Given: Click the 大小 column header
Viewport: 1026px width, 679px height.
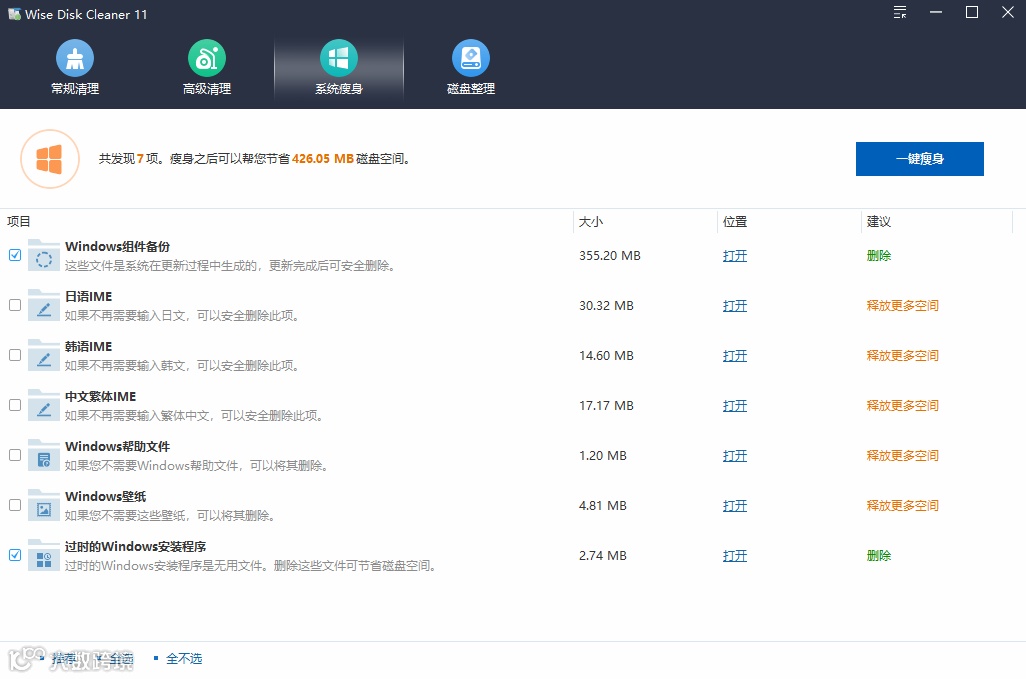Looking at the screenshot, I should coord(591,222).
